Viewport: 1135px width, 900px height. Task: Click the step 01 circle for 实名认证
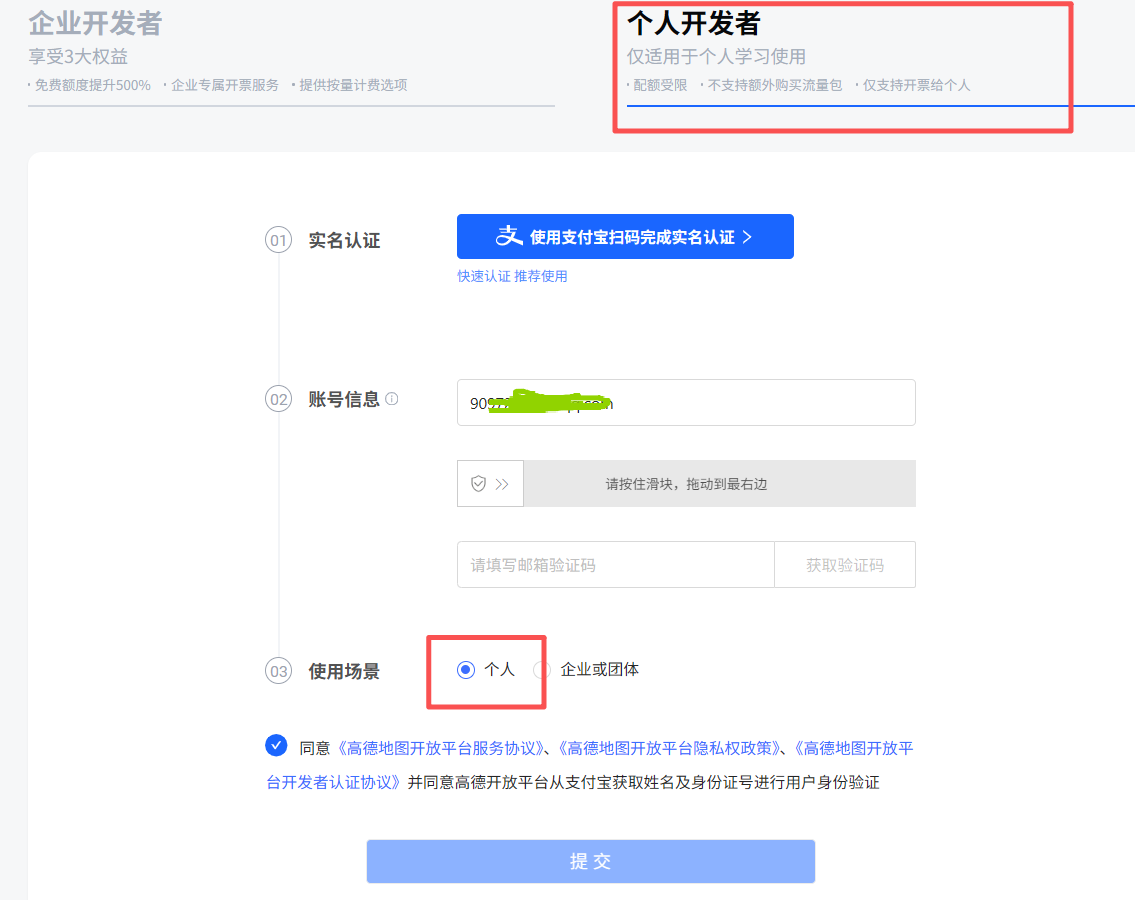tap(278, 241)
